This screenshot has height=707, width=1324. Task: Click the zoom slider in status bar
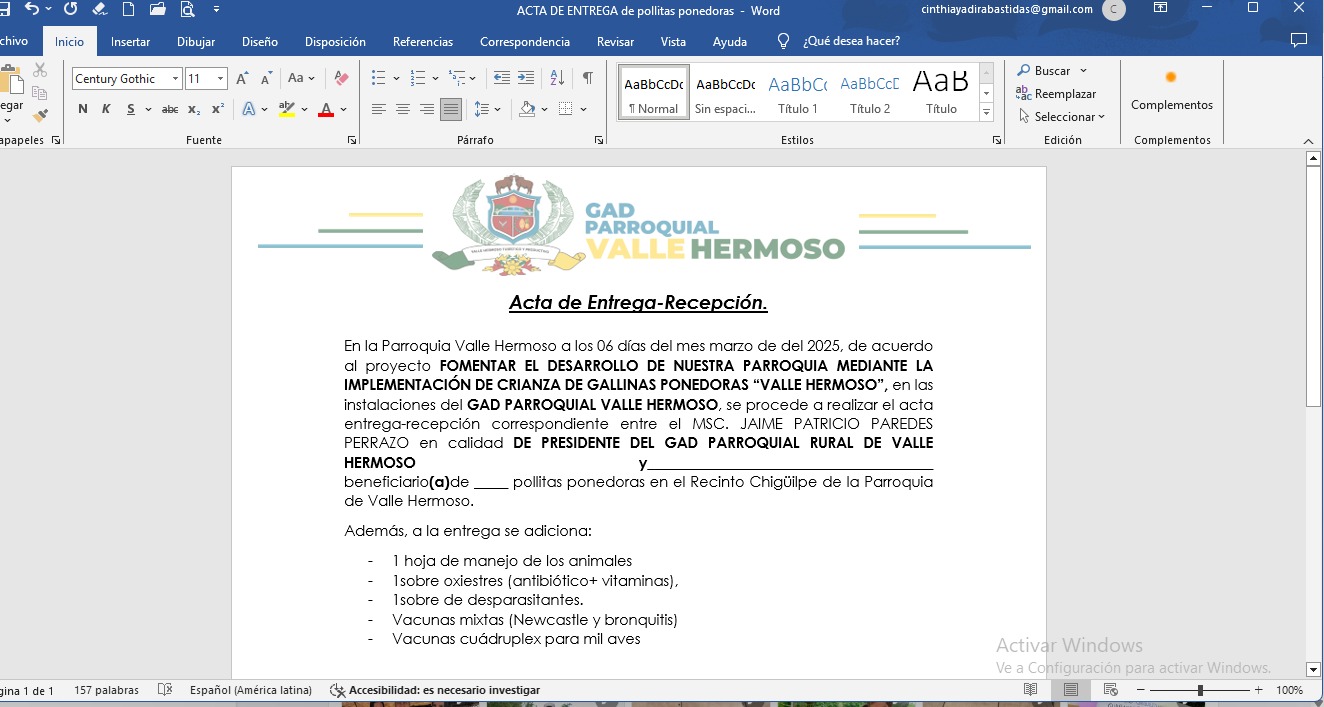(1200, 690)
